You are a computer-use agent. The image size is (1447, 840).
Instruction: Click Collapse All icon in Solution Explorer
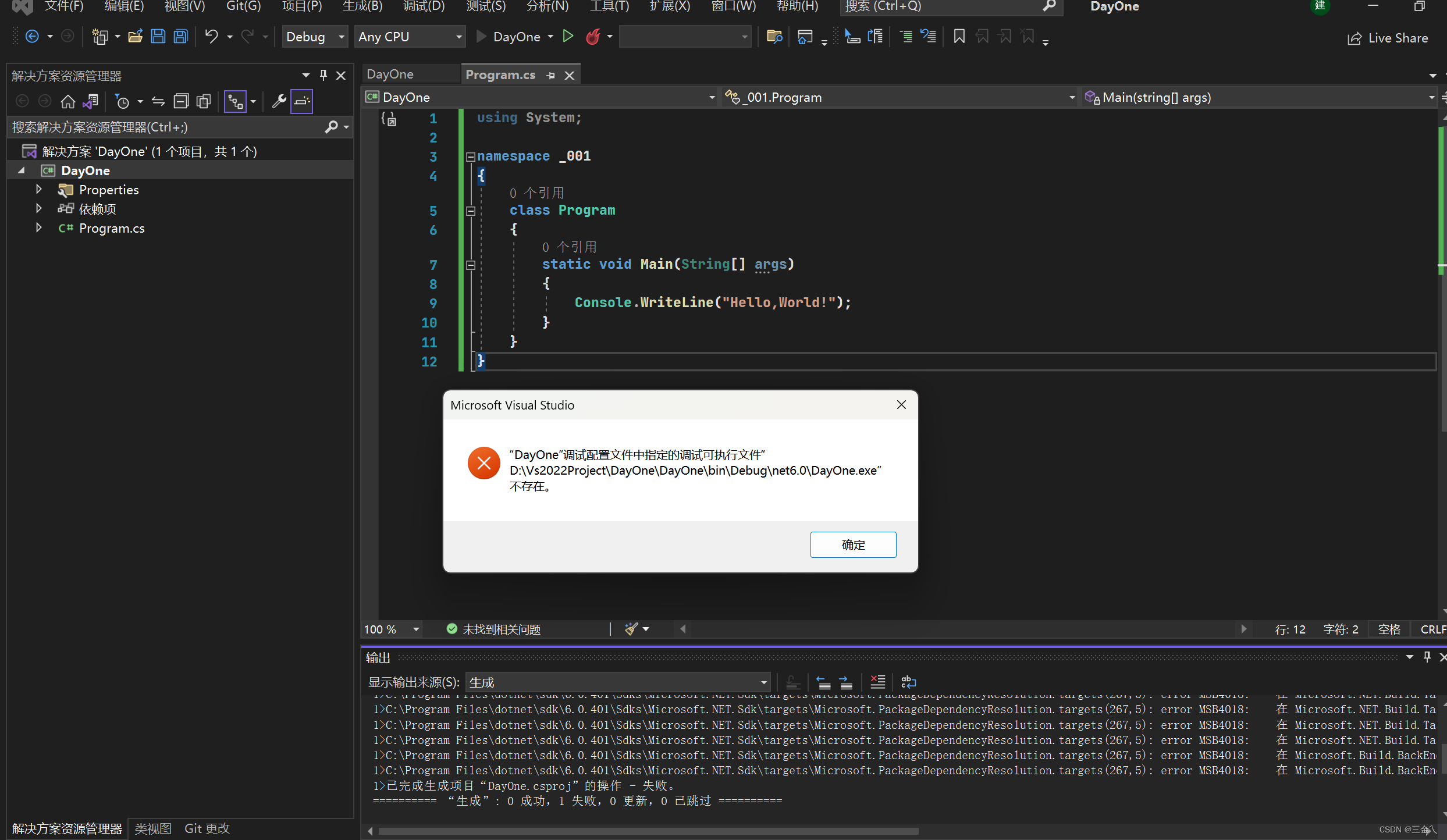point(181,101)
